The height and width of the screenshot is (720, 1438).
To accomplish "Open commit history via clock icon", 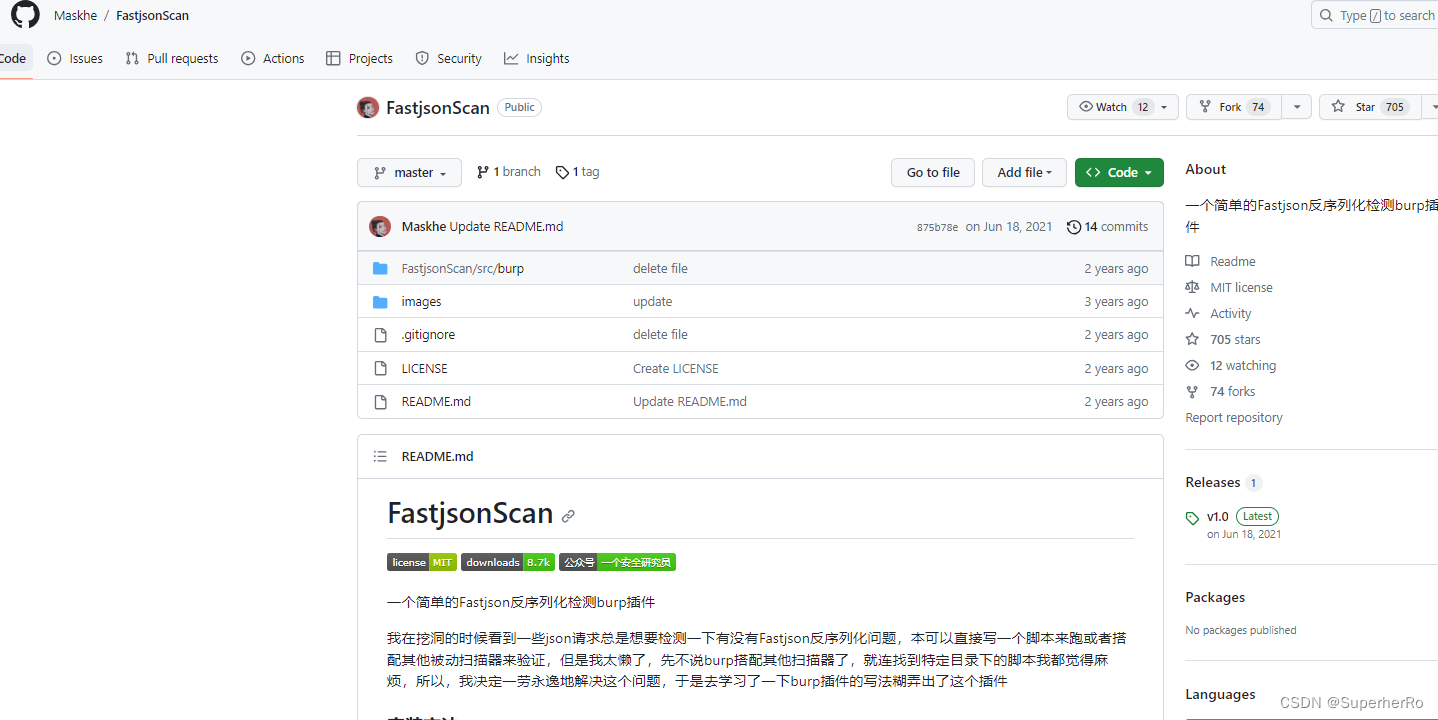I will [x=1074, y=226].
